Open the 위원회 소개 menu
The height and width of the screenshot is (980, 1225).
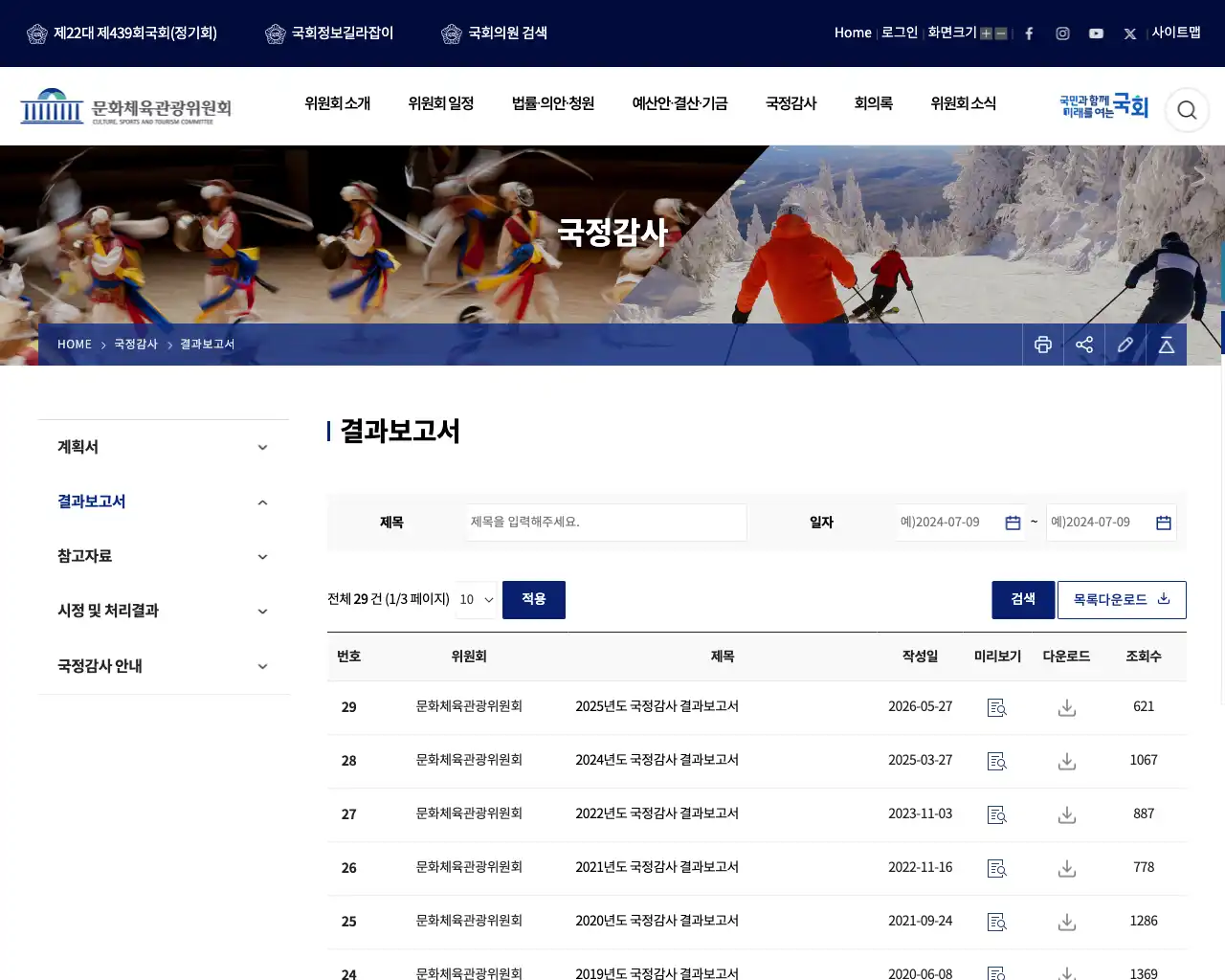(338, 103)
